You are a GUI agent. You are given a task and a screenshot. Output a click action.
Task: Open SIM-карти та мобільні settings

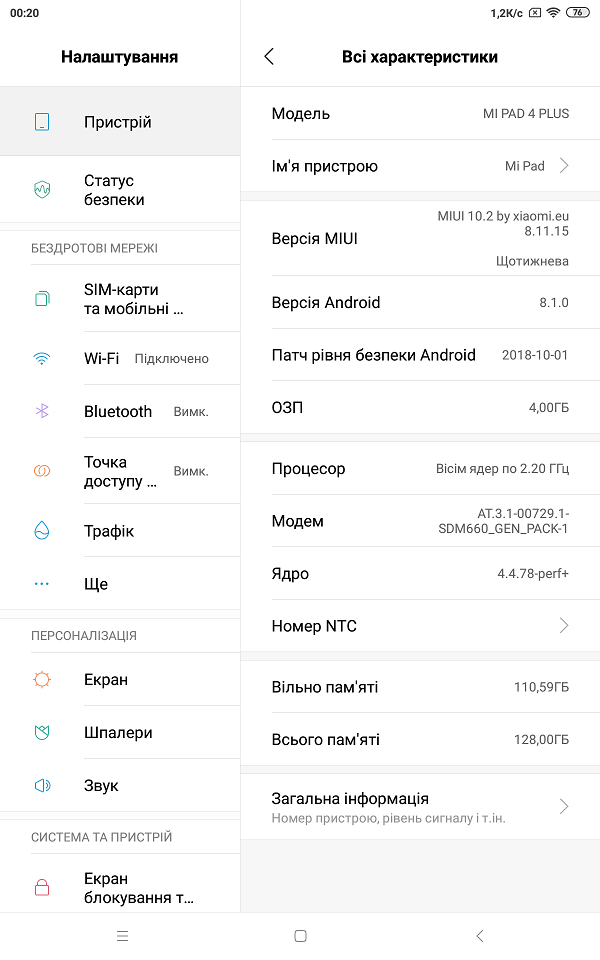tap(120, 299)
